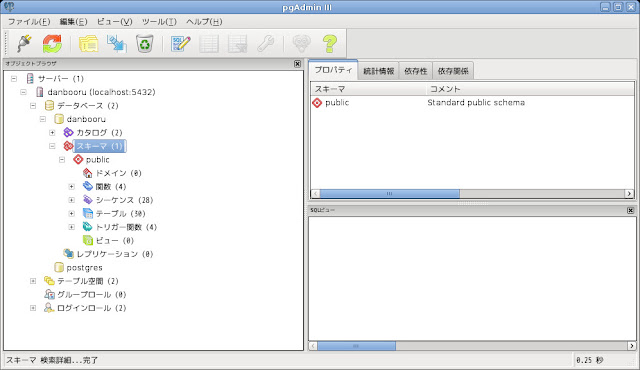
Task: Open the SQL query tool icon
Action: (x=181, y=44)
